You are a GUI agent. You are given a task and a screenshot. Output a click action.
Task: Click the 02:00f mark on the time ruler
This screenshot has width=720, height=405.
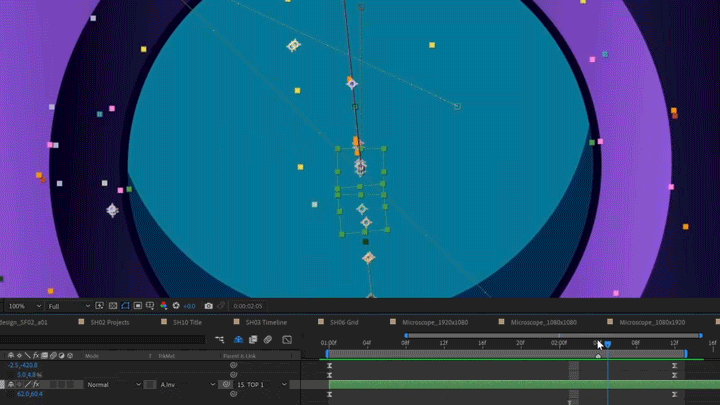point(559,343)
